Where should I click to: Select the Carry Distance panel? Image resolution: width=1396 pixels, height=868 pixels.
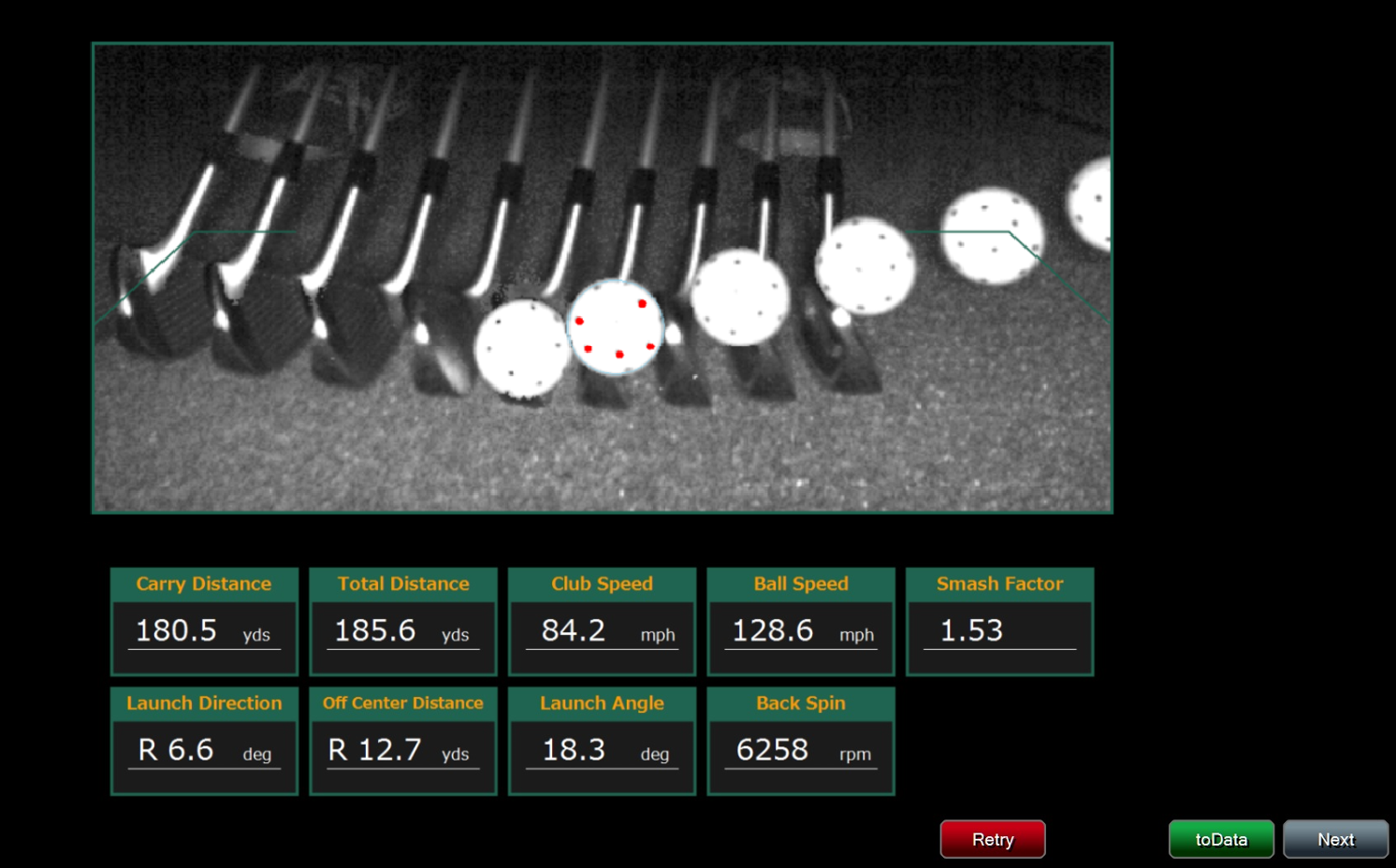pyautogui.click(x=204, y=622)
